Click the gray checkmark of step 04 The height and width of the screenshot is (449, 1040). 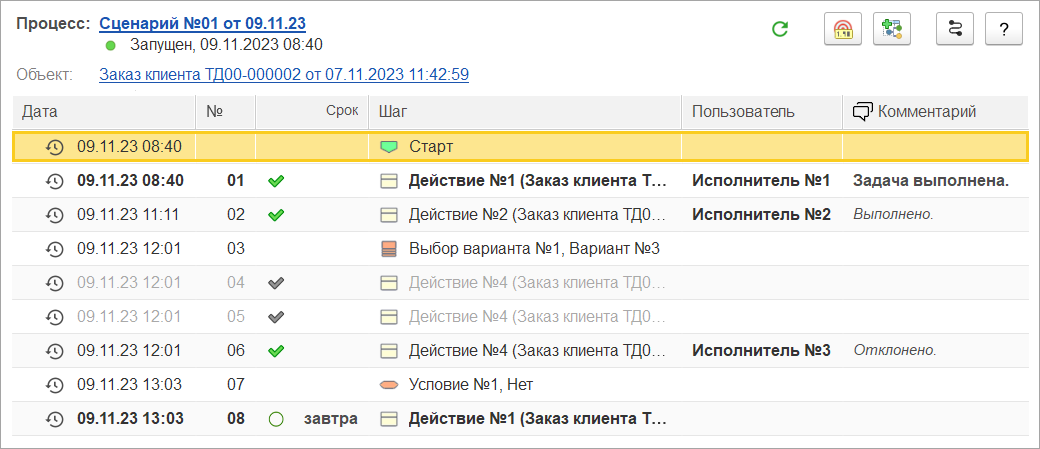(x=276, y=283)
